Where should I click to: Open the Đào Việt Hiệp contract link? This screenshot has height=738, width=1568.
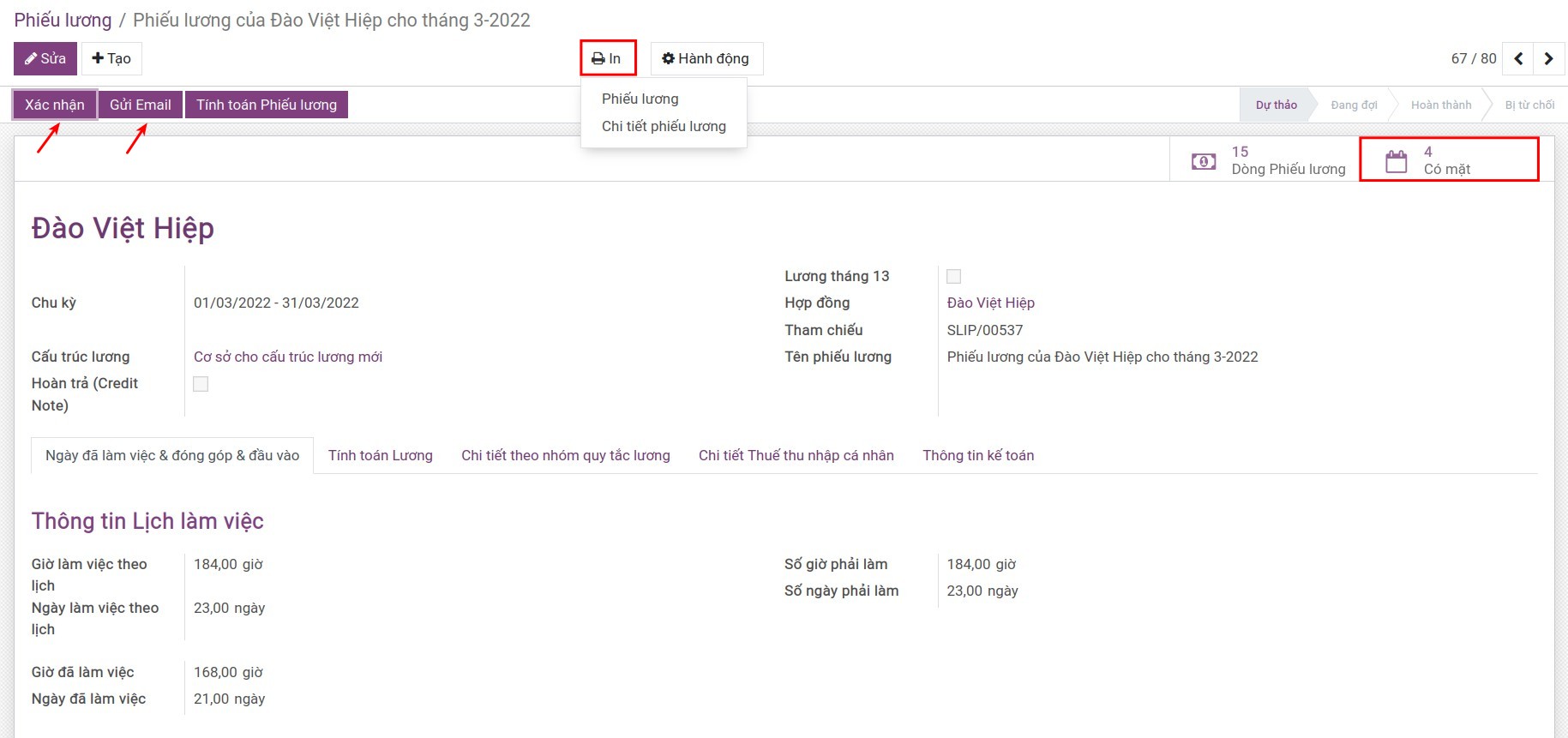[x=990, y=303]
